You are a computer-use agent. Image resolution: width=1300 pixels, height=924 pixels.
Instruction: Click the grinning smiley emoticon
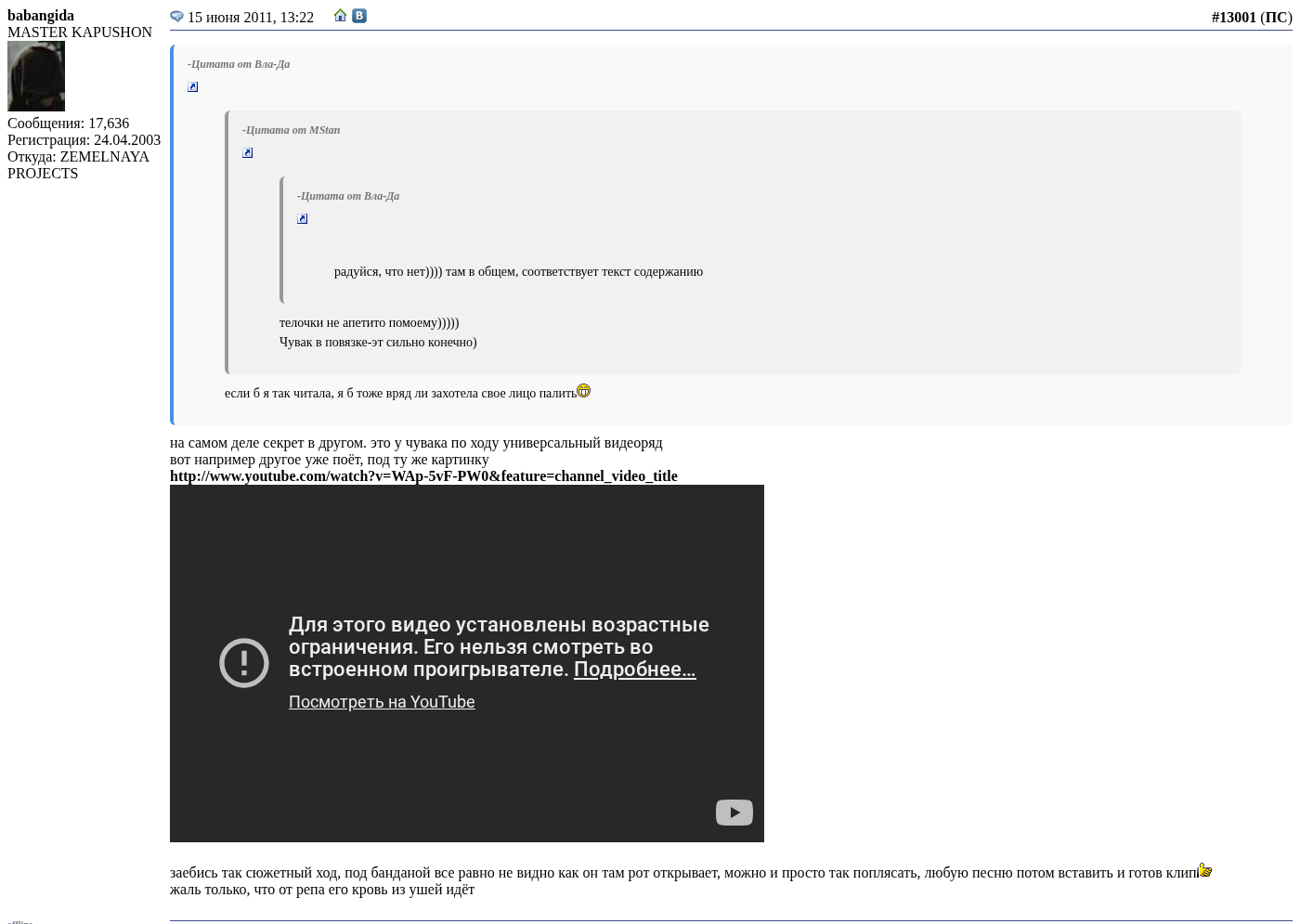click(x=584, y=391)
